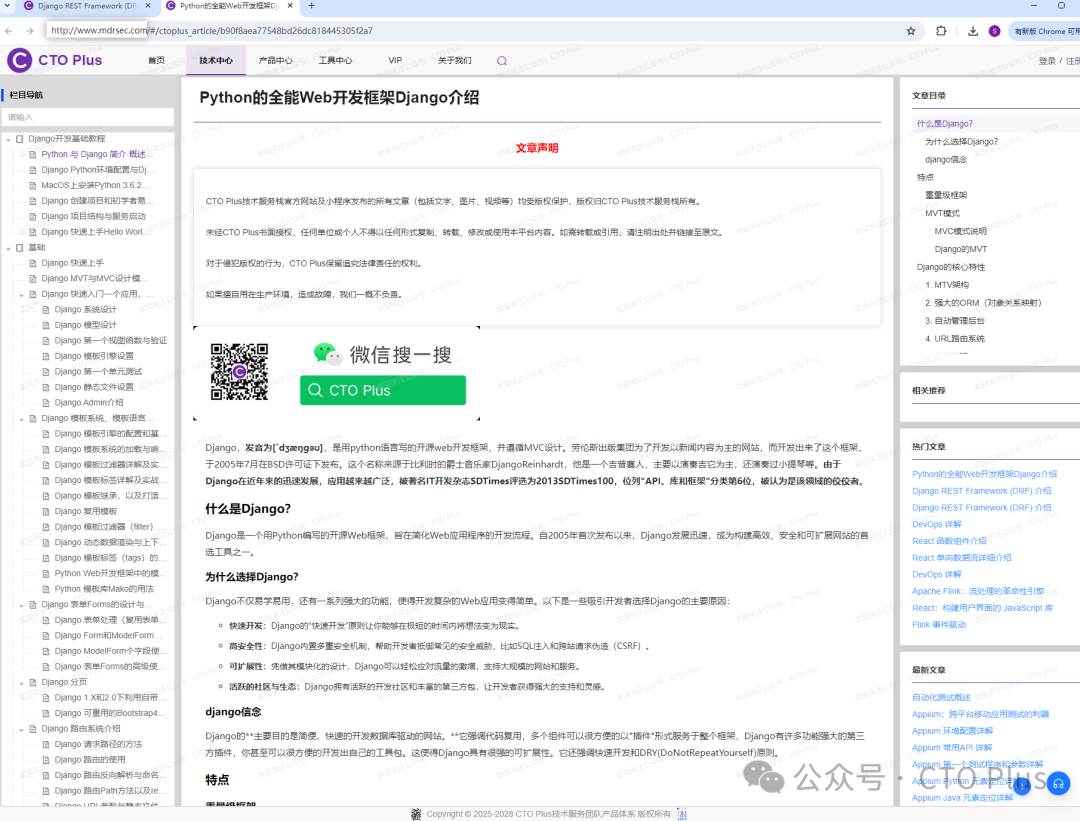Click the QR code image
This screenshot has height=821, width=1080.
click(239, 372)
